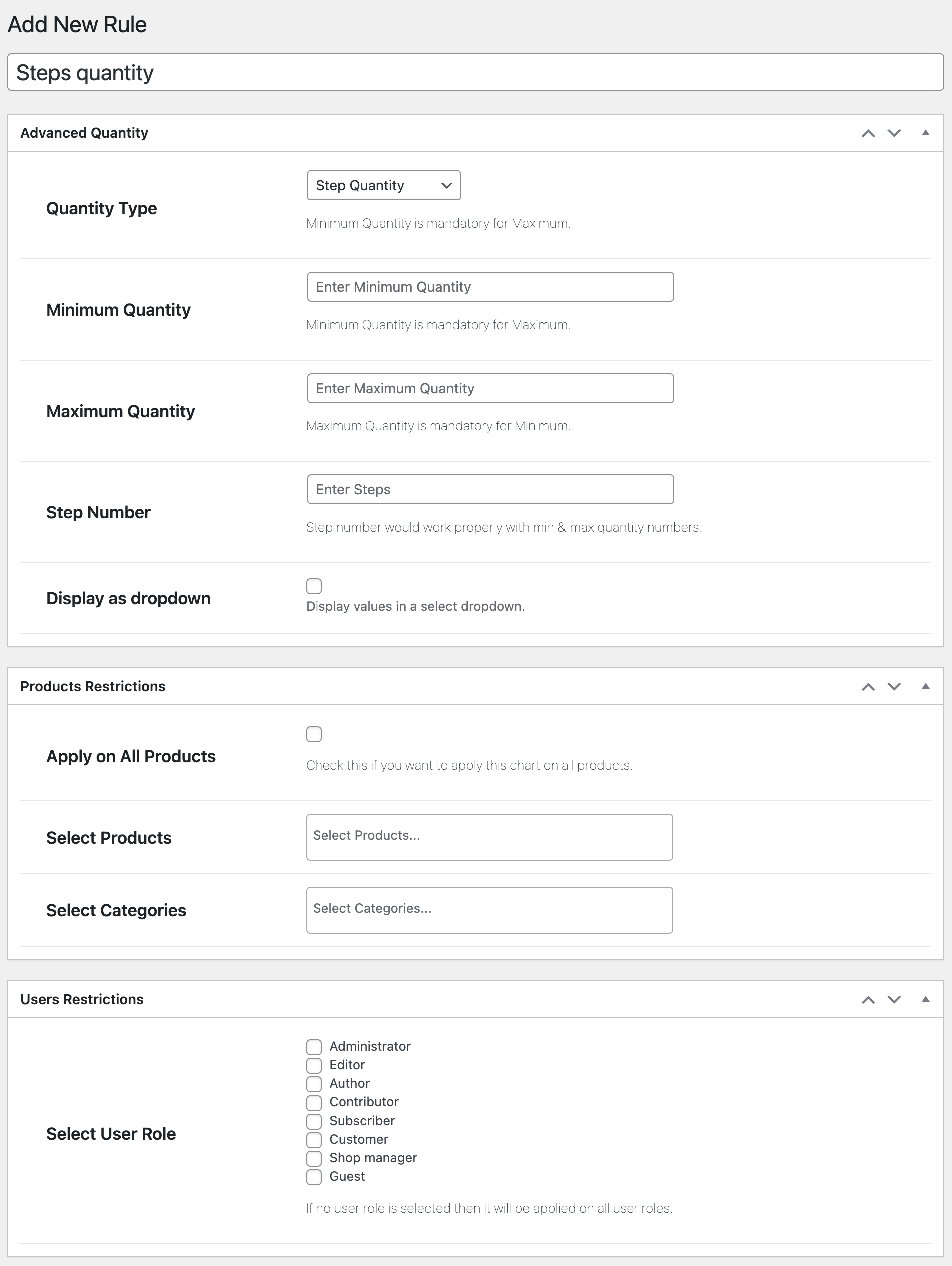952x1266 pixels.
Task: Click the Steps quantity rule title field
Action: pyautogui.click(x=475, y=72)
